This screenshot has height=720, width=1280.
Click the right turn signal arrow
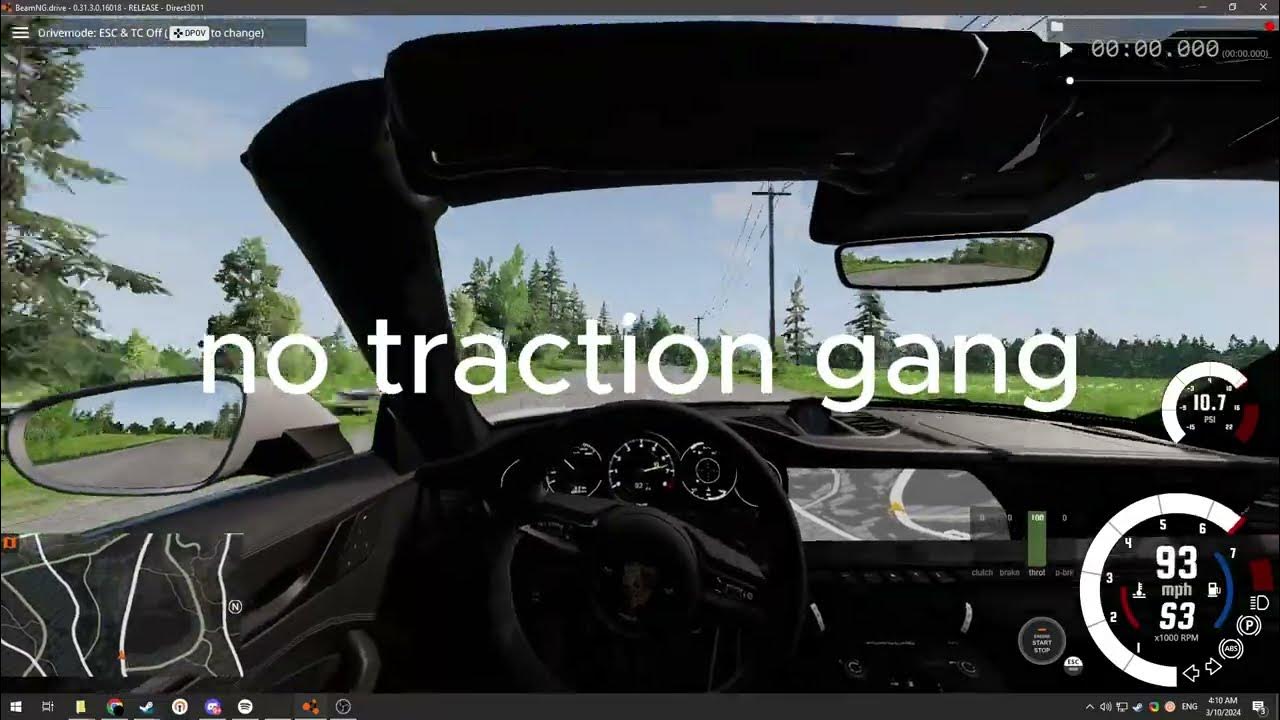(x=1213, y=667)
